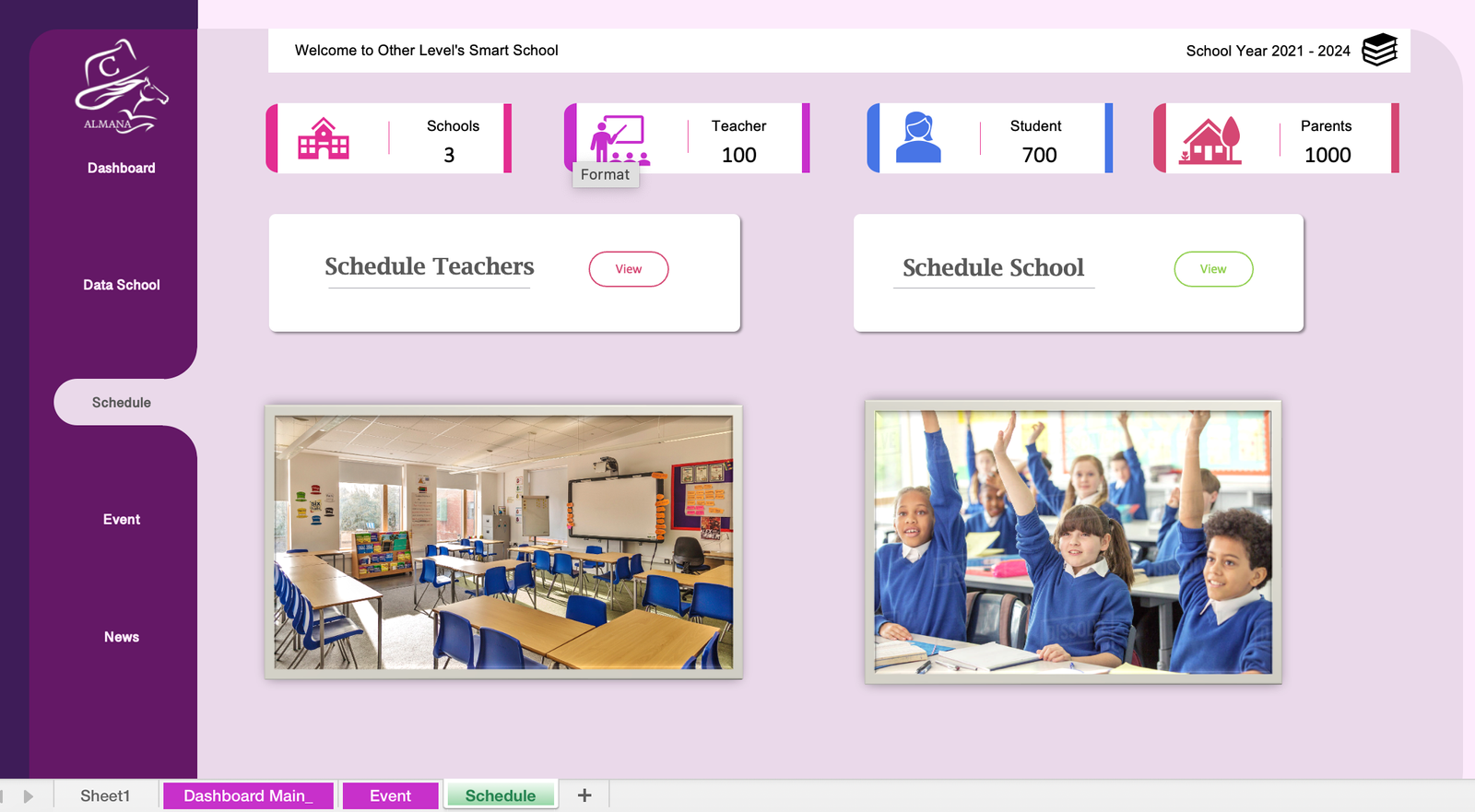View the Schedule School page
This screenshot has width=1475, height=812.
(x=1213, y=269)
